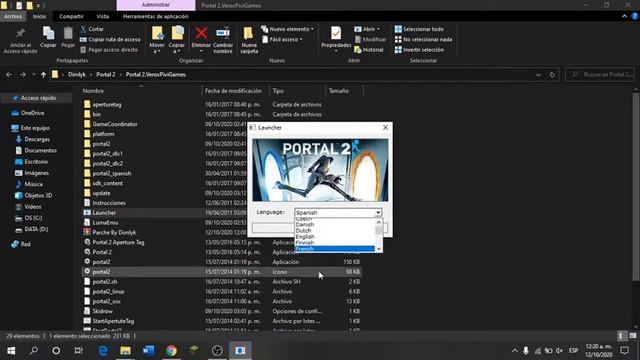The image size is (640, 360).
Task: Sort by the Tamaño column header
Action: point(338,91)
